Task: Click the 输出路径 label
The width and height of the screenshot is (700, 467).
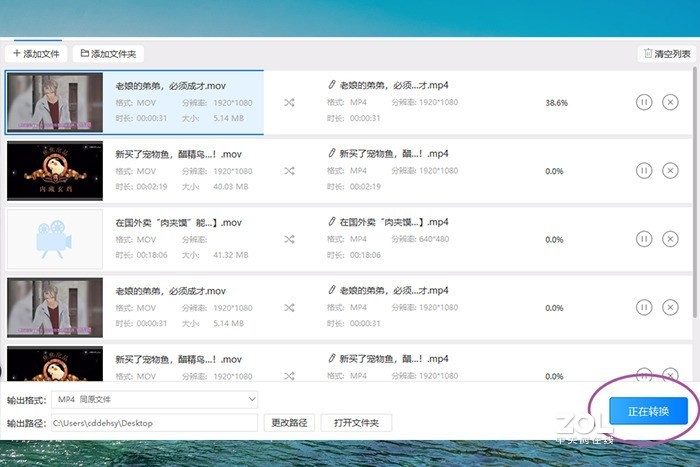Action: [x=26, y=423]
